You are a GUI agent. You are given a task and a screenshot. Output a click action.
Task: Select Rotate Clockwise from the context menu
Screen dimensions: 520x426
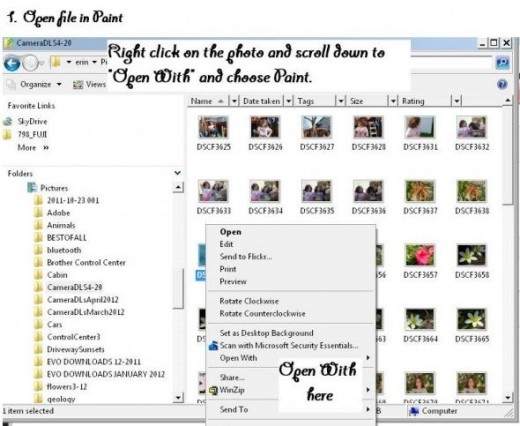click(x=249, y=301)
